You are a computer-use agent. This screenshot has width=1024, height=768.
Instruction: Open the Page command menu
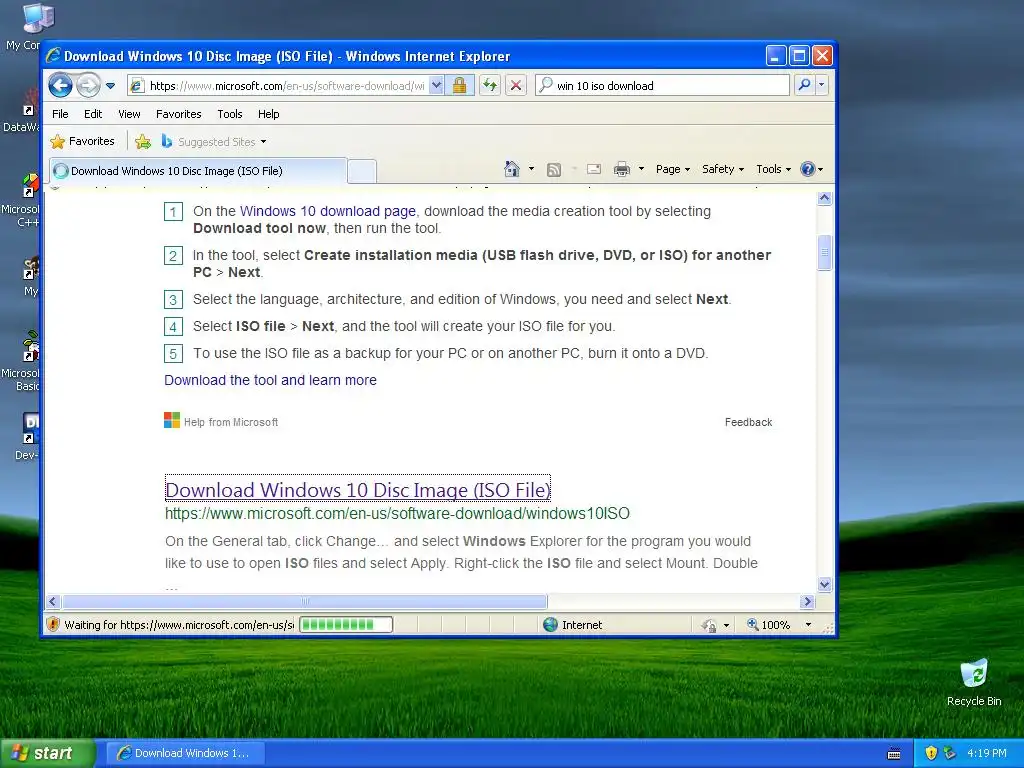pyautogui.click(x=673, y=169)
